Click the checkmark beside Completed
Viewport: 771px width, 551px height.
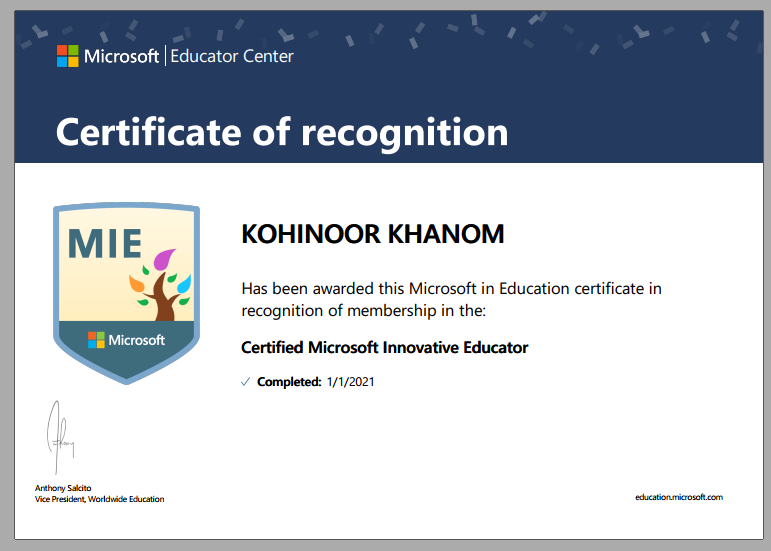pyautogui.click(x=245, y=382)
